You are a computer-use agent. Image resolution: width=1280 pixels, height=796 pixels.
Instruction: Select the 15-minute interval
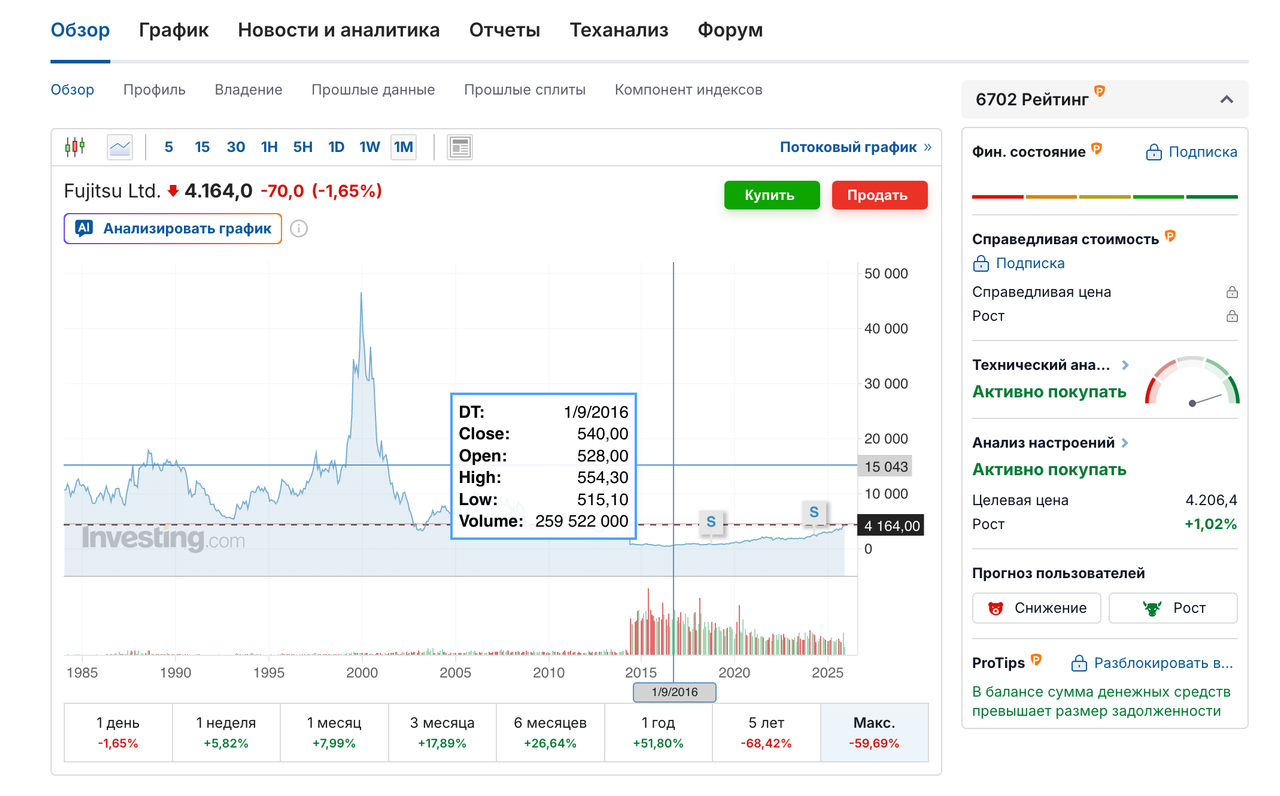coord(202,147)
